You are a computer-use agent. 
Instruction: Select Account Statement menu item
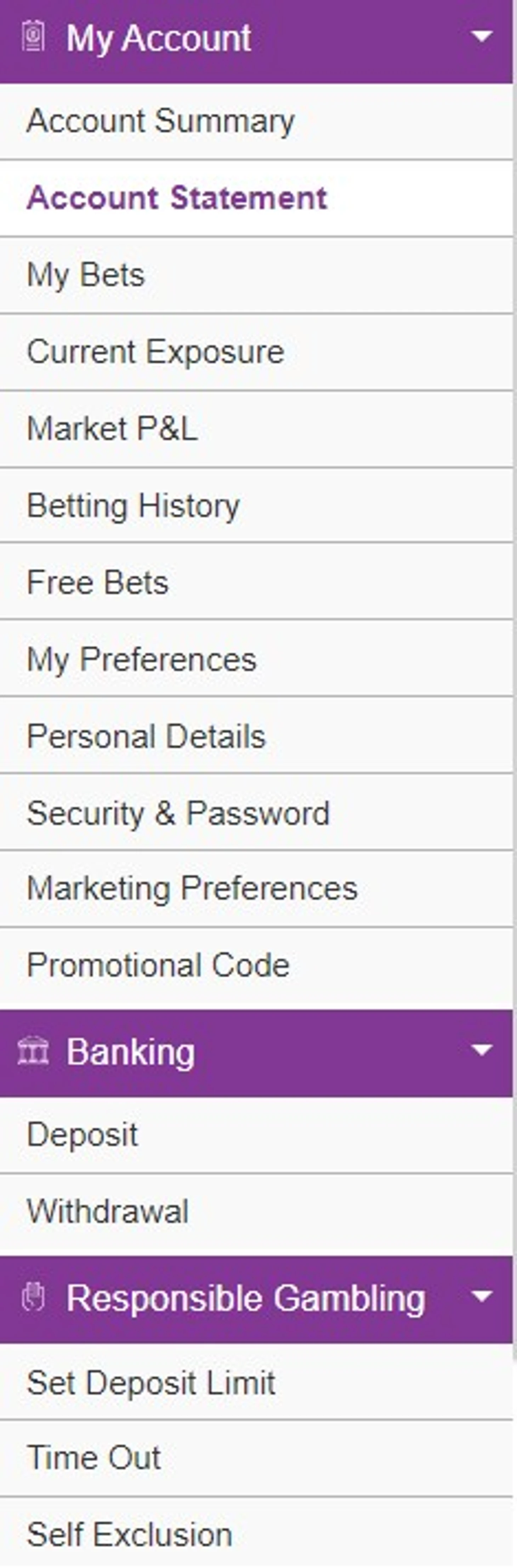click(256, 199)
